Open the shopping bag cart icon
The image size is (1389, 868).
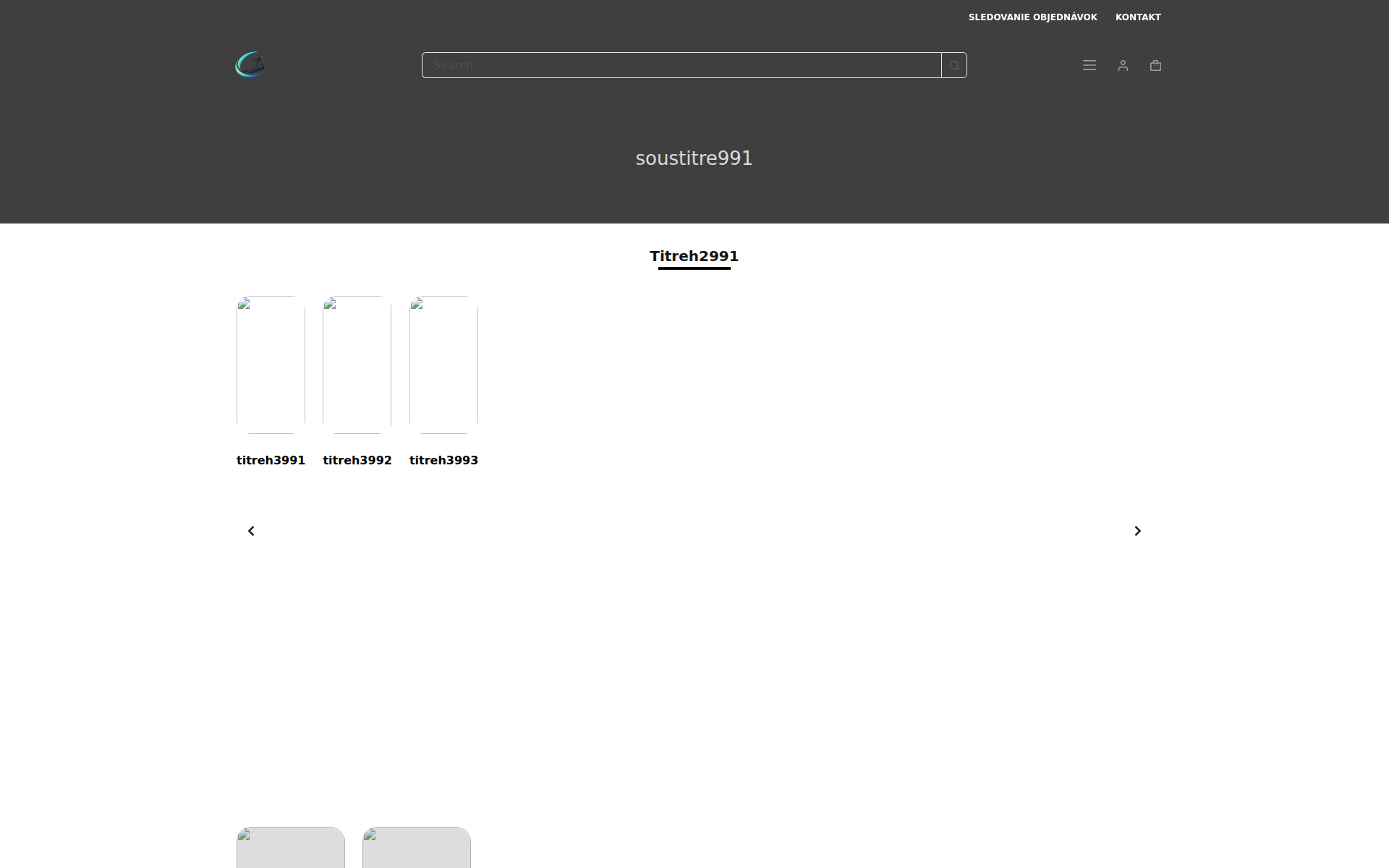click(1155, 65)
